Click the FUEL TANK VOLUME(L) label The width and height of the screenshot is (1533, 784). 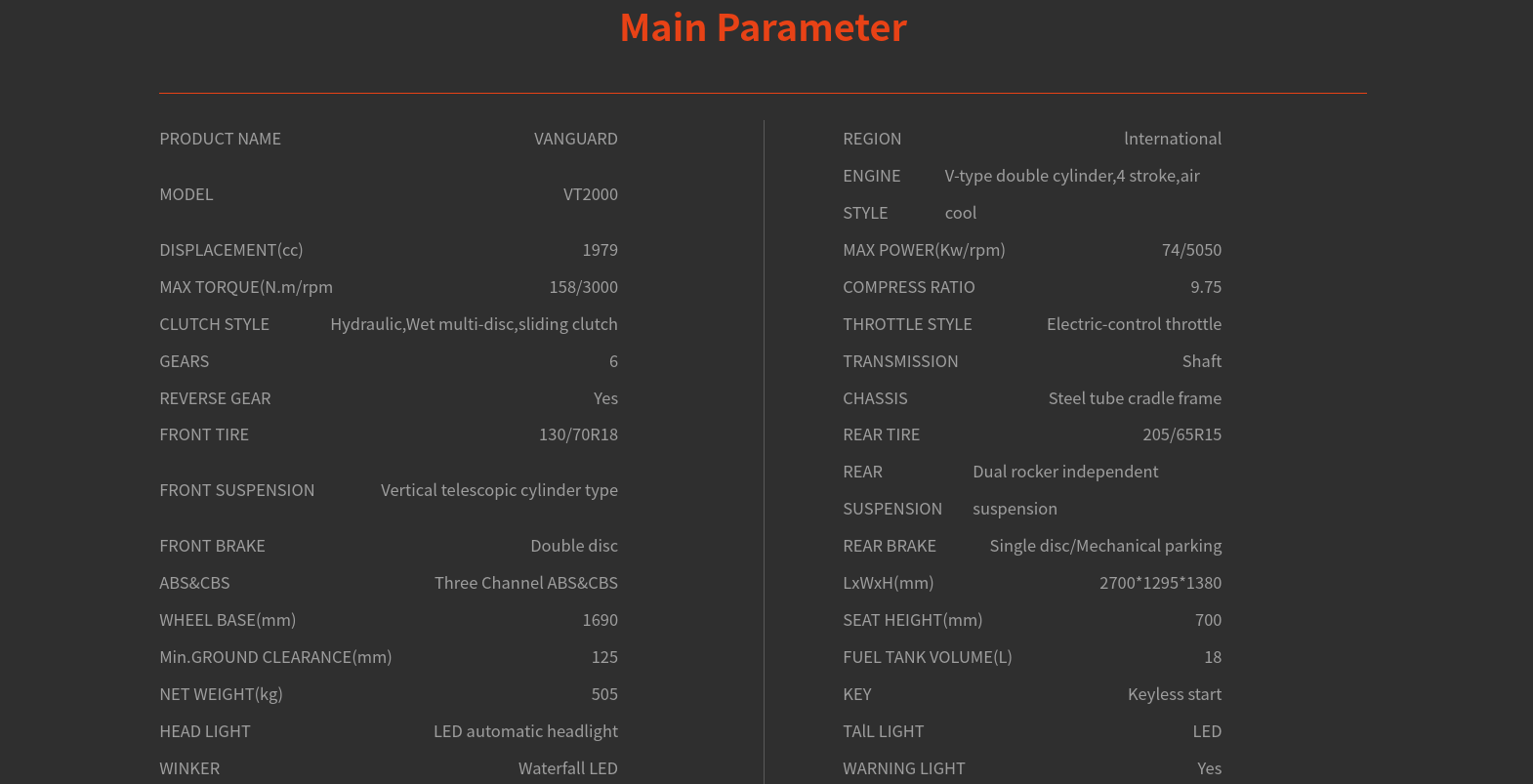[927, 657]
